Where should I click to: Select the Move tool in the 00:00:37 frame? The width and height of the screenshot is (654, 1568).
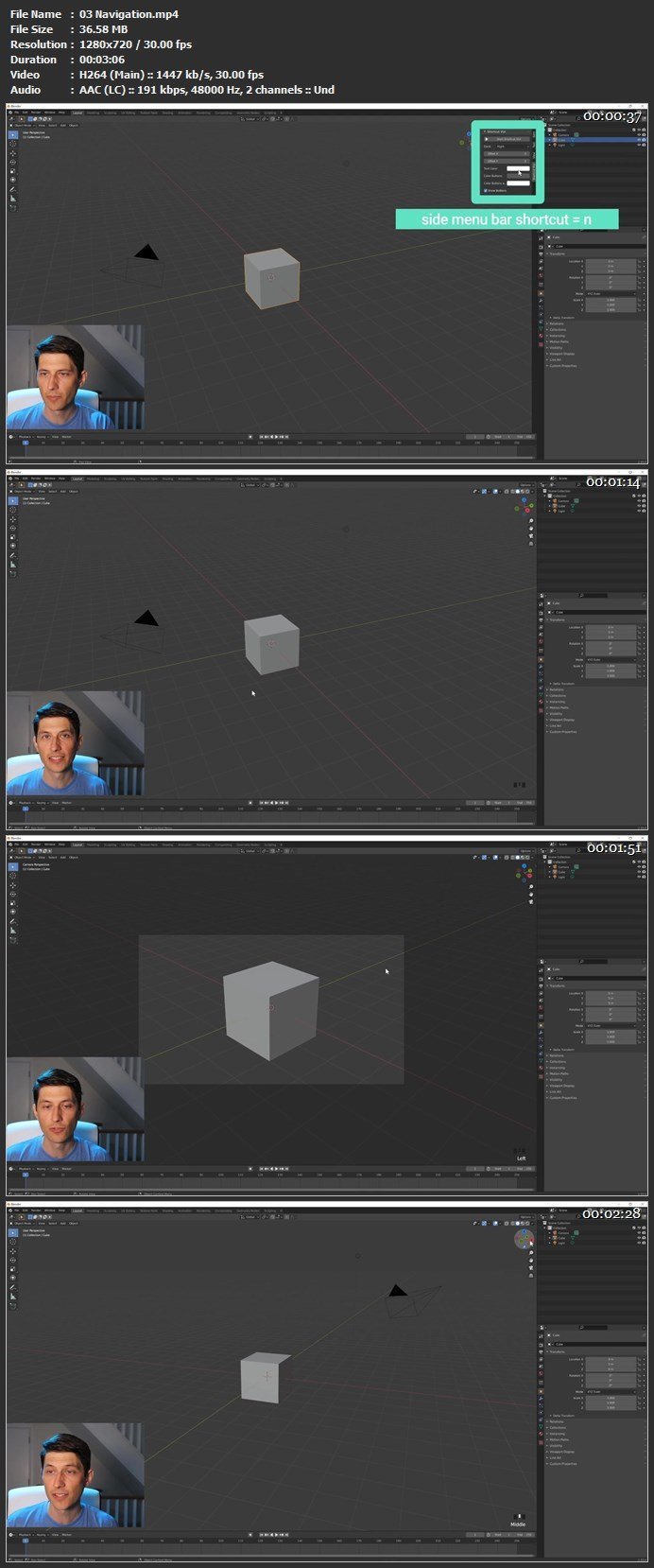click(x=12, y=153)
